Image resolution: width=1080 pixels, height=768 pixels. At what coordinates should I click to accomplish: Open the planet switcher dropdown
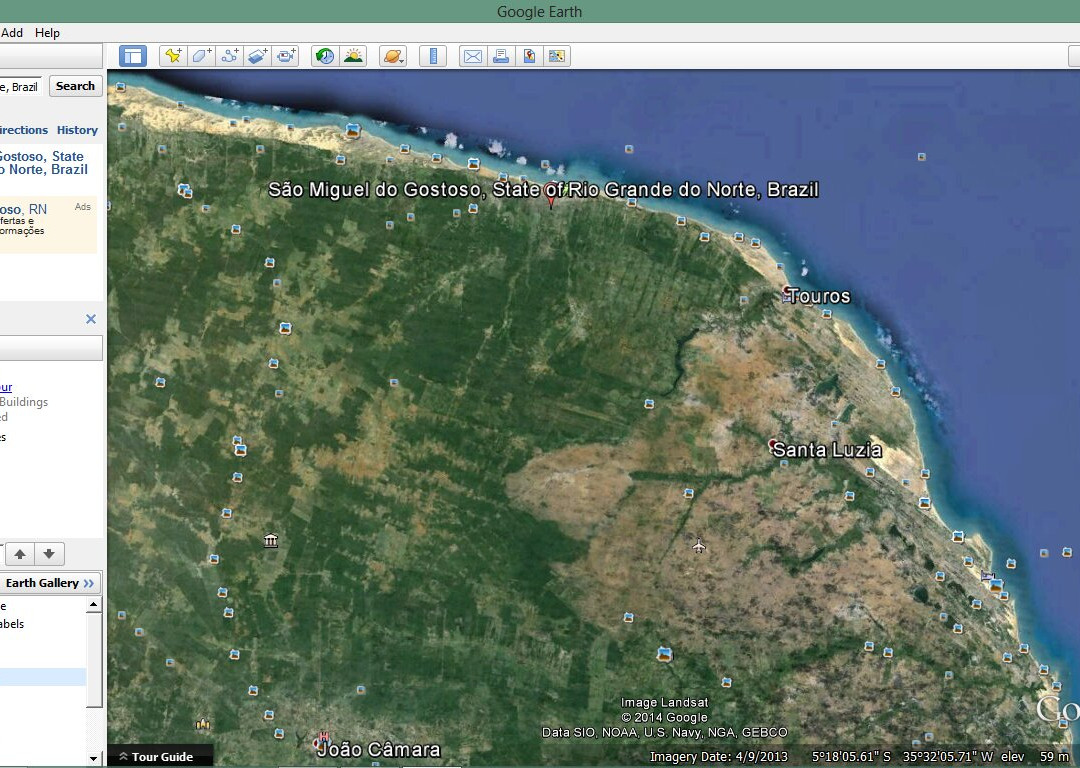click(x=393, y=55)
